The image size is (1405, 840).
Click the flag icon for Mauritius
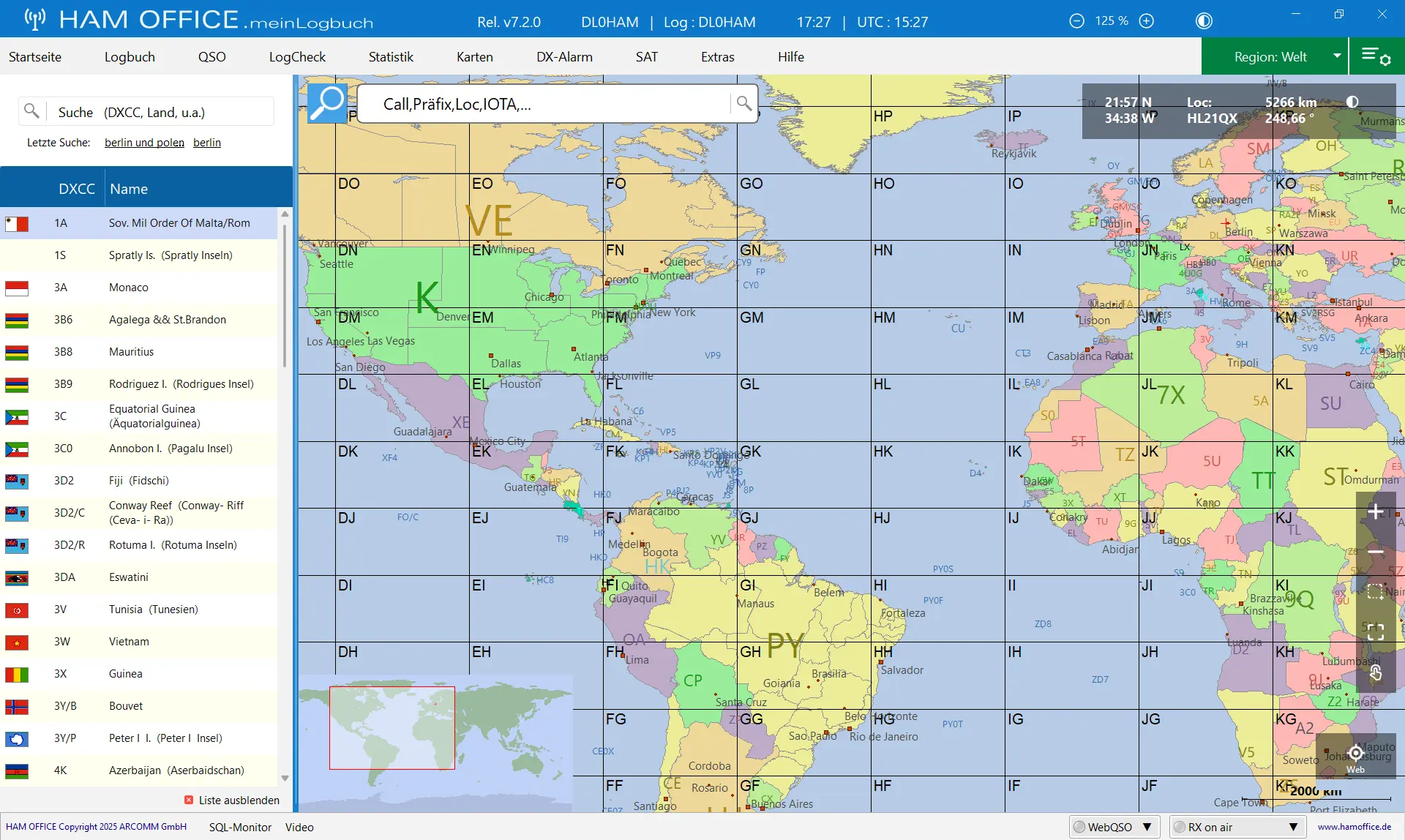coord(17,352)
